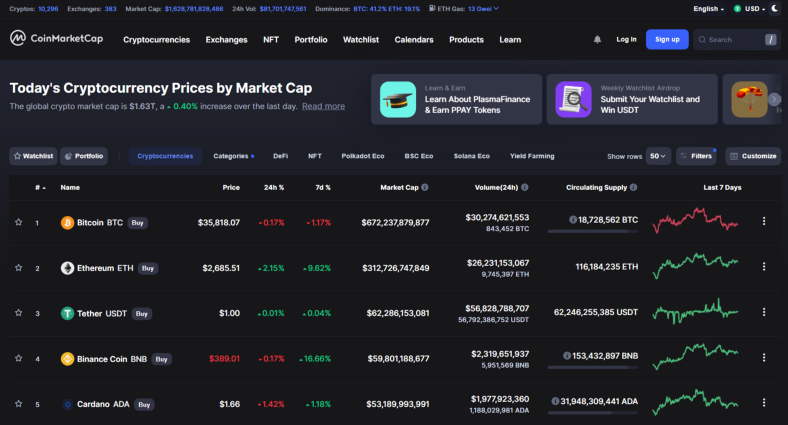Select the Categories tab
788x425 pixels.
tap(233, 156)
